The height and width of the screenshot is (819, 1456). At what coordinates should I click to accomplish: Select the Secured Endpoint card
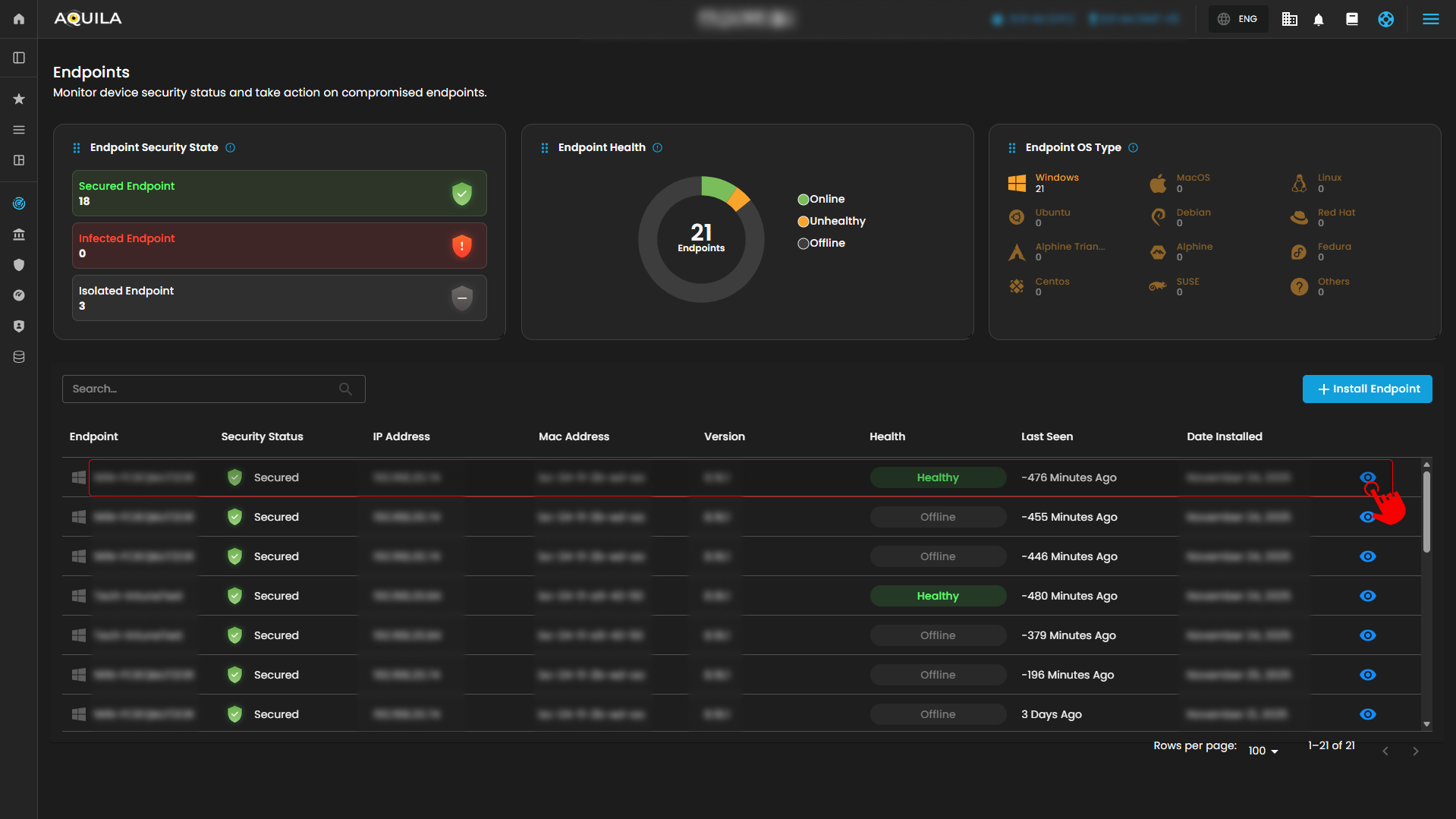[279, 194]
